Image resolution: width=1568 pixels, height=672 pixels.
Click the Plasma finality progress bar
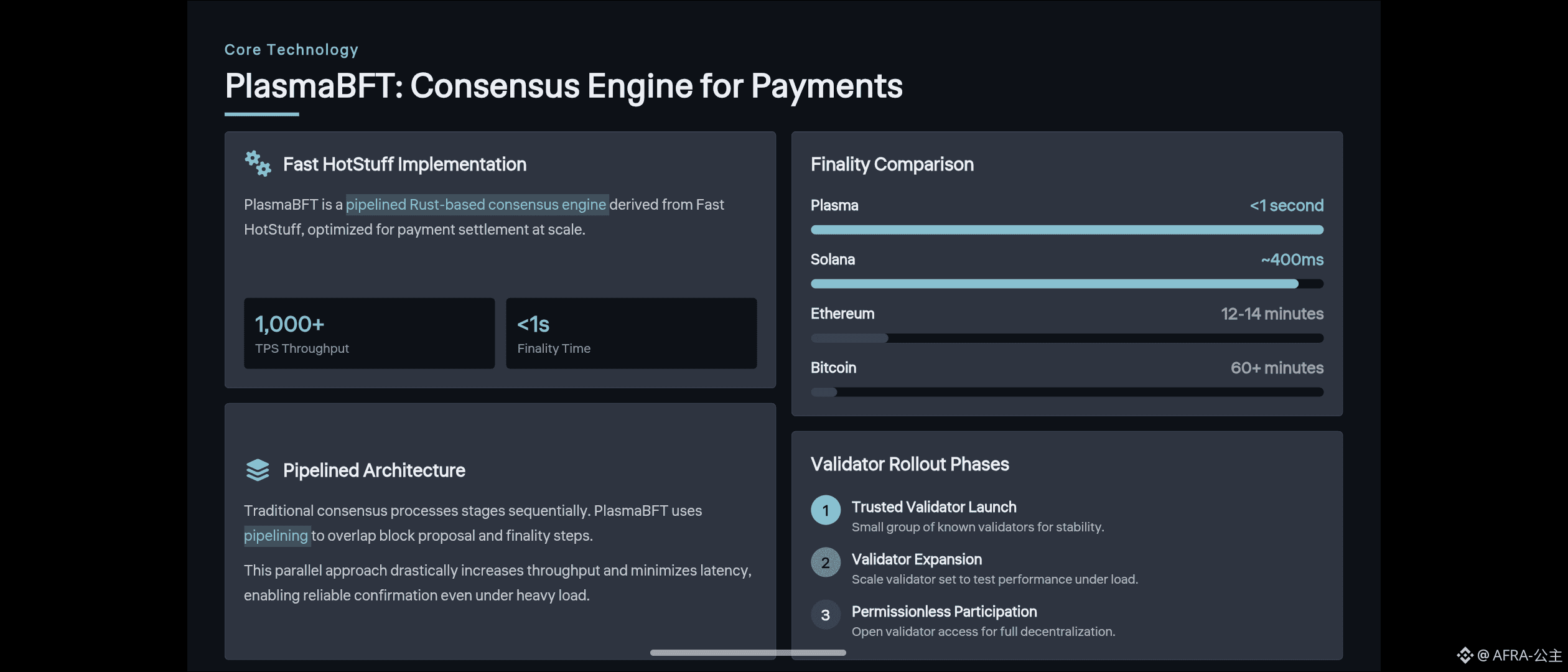pos(1066,230)
